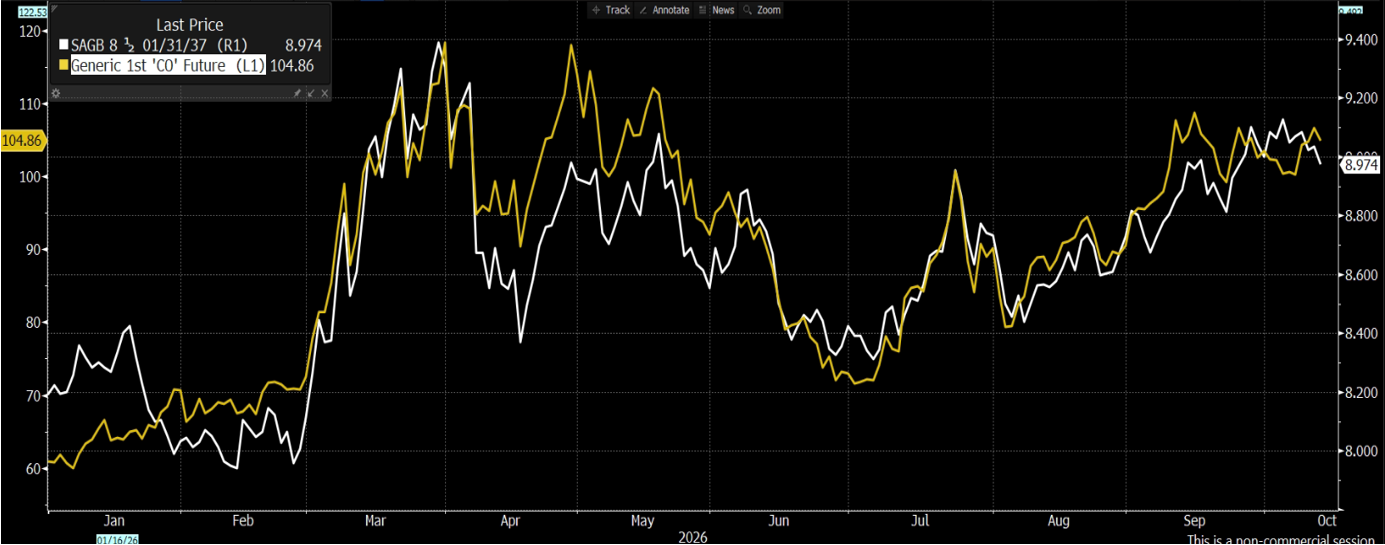This screenshot has width=1385, height=545.
Task: Click the 2026 year label
Action: pyautogui.click(x=692, y=537)
